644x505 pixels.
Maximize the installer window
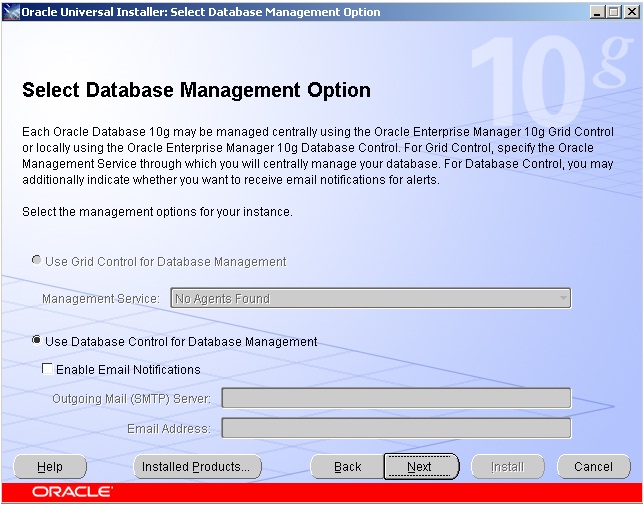point(613,12)
